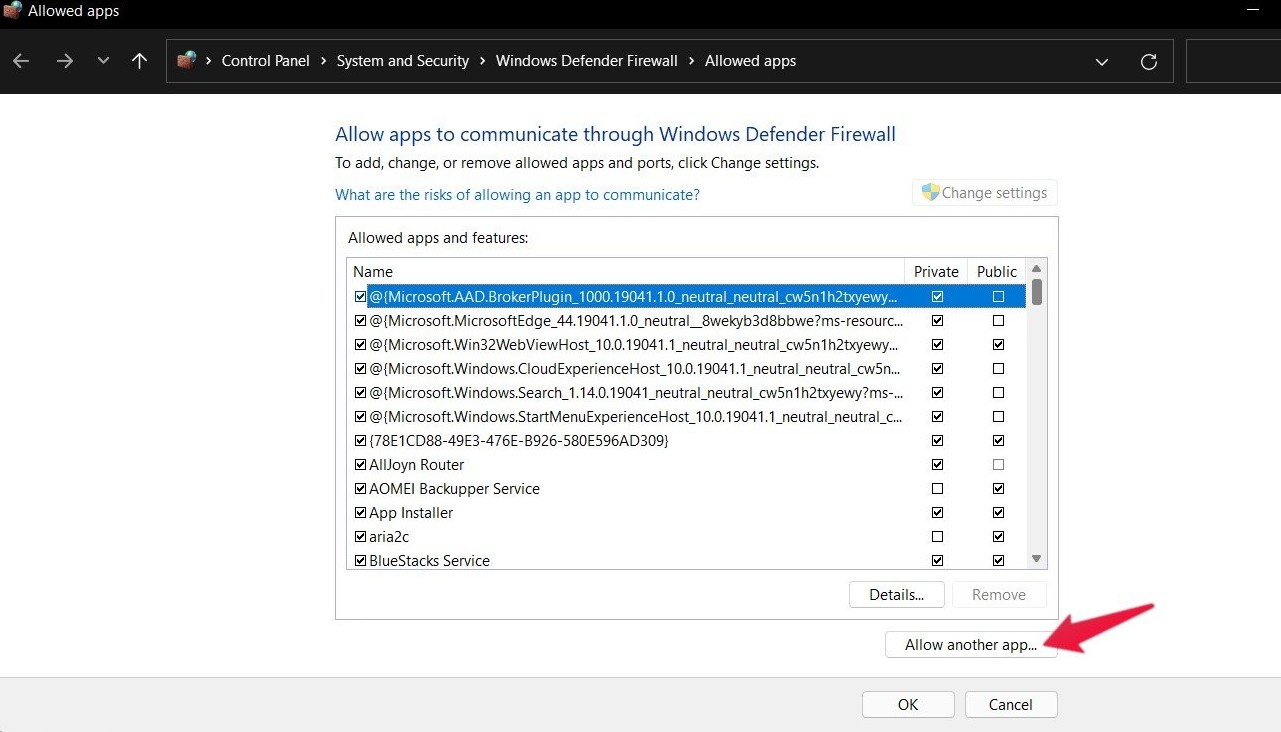Viewport: 1281px width, 732px height.
Task: Click the Allowed apps title bar icon
Action: click(13, 11)
